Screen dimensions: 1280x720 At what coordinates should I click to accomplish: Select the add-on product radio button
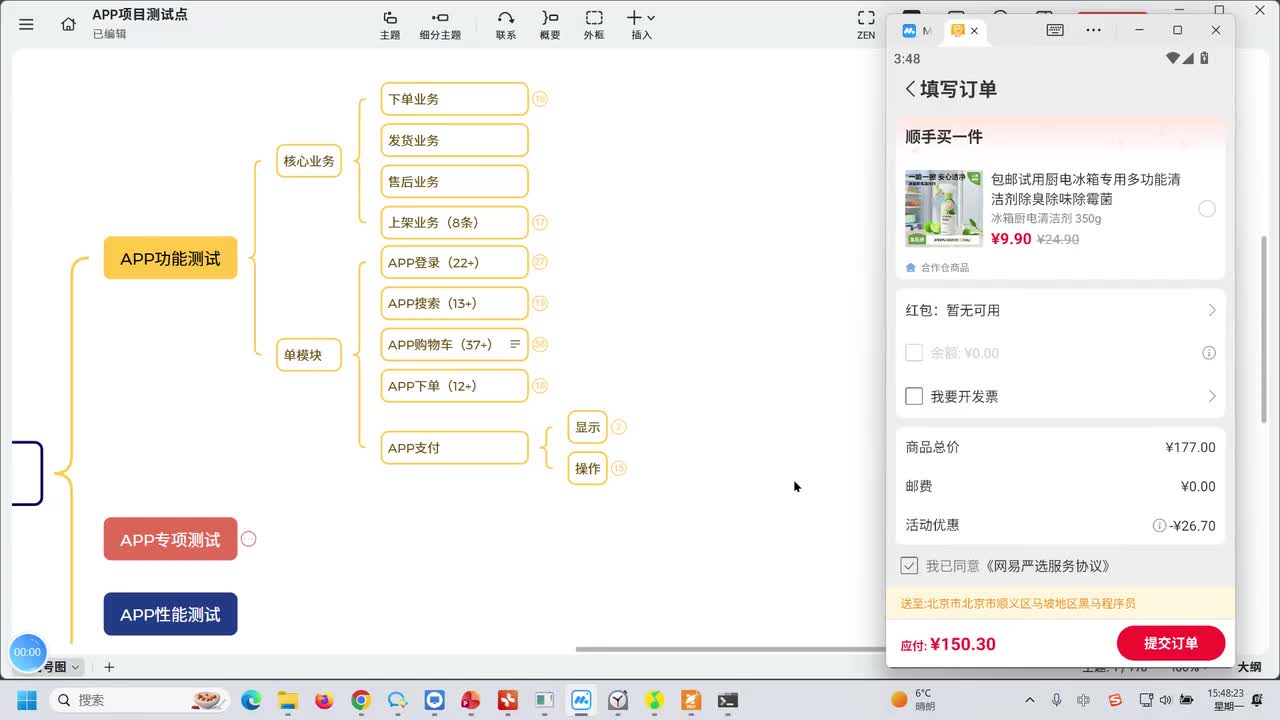click(x=1207, y=209)
